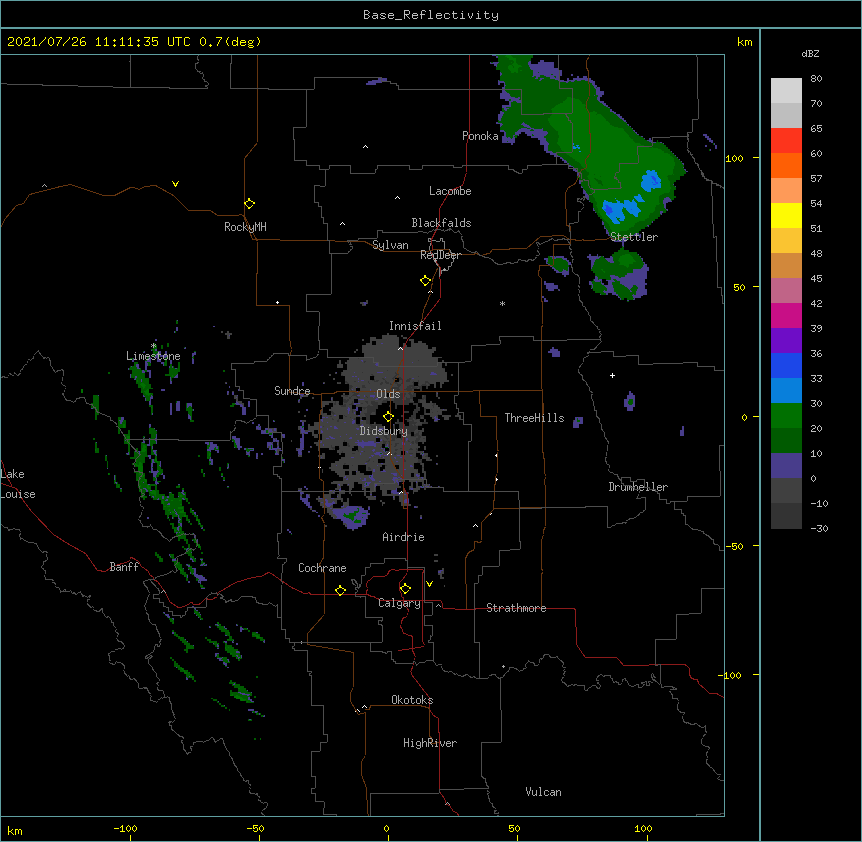Click the yellow V marker east of Calgary
862x842 pixels.
click(x=429, y=584)
